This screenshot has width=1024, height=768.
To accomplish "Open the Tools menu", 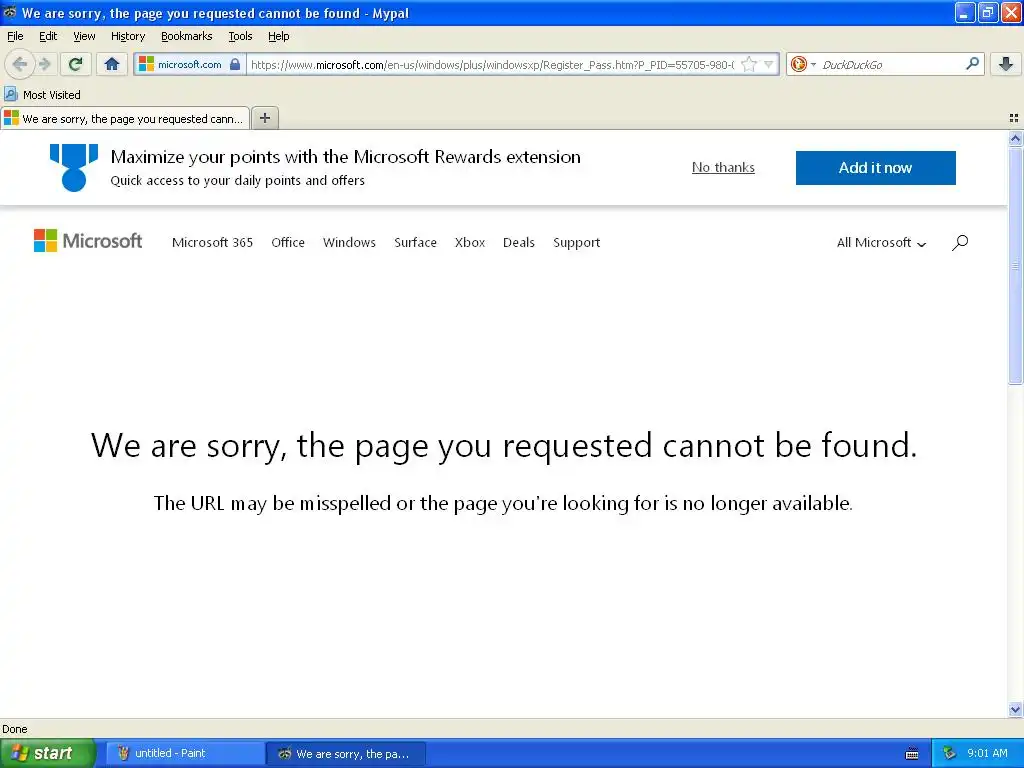I will pyautogui.click(x=240, y=36).
